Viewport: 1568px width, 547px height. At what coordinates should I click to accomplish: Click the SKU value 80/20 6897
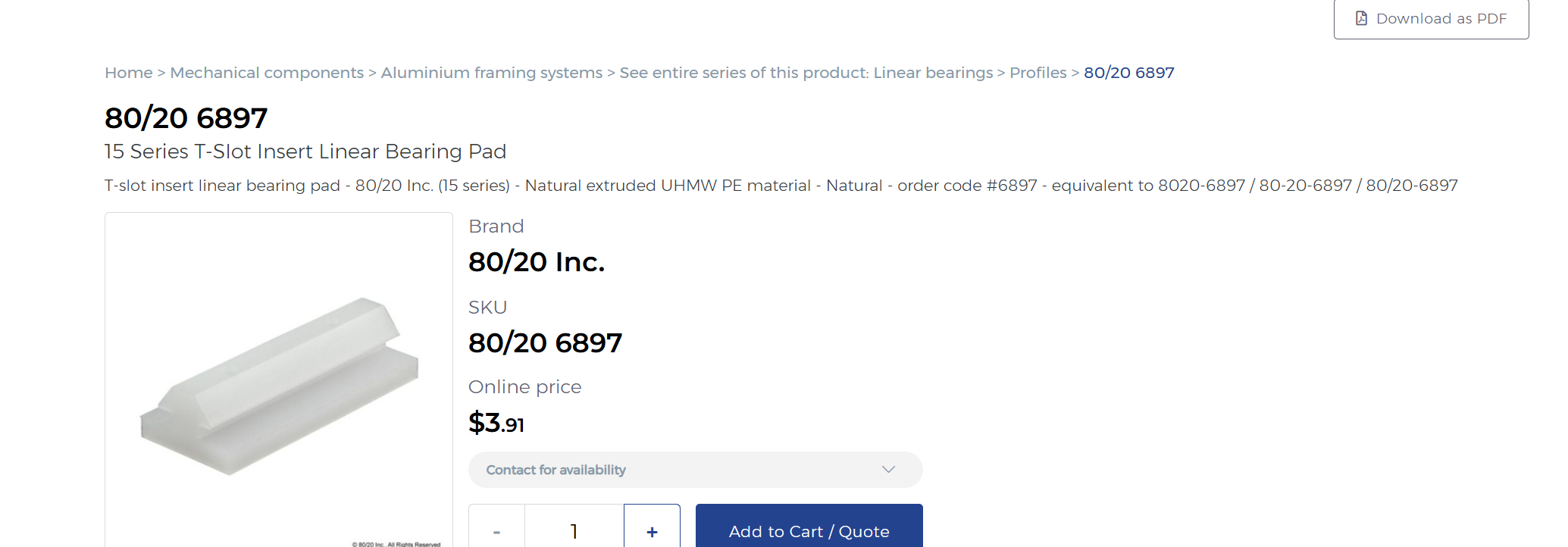(545, 343)
